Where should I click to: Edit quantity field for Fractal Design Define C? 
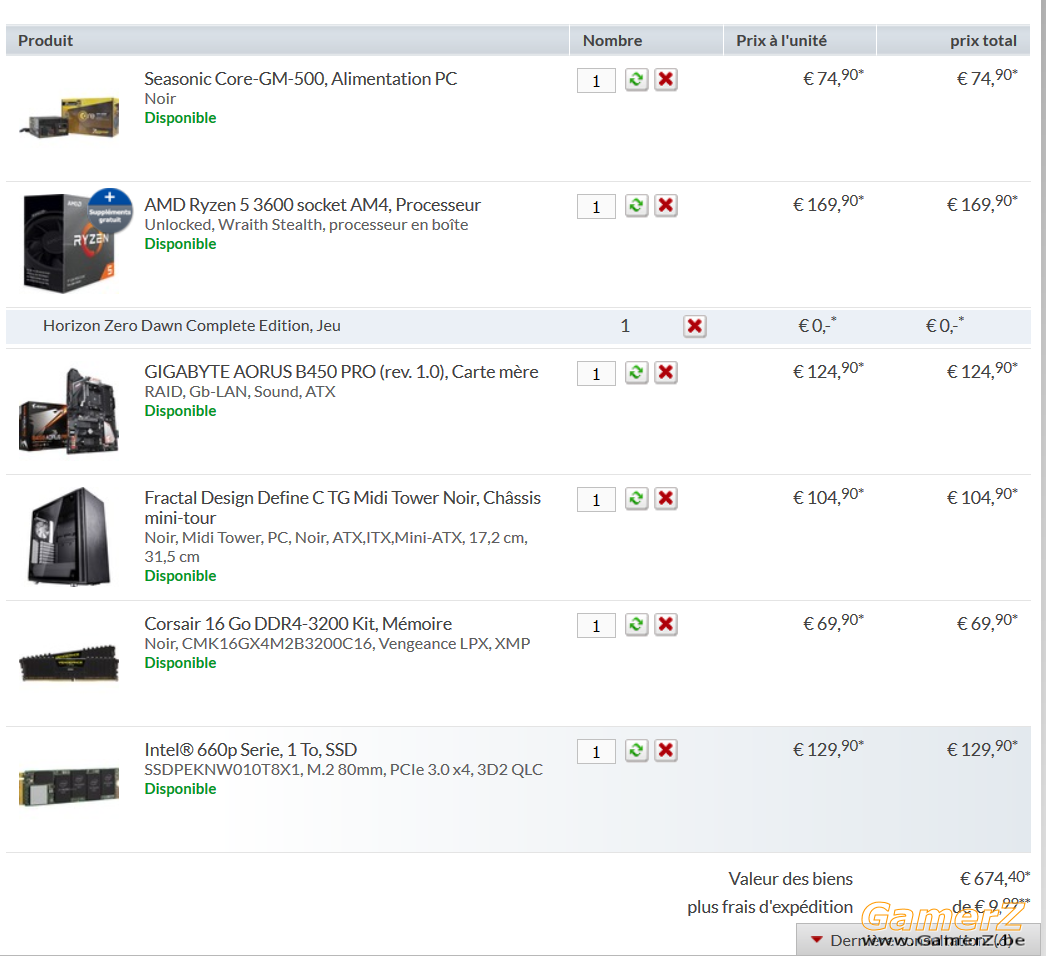tap(596, 500)
